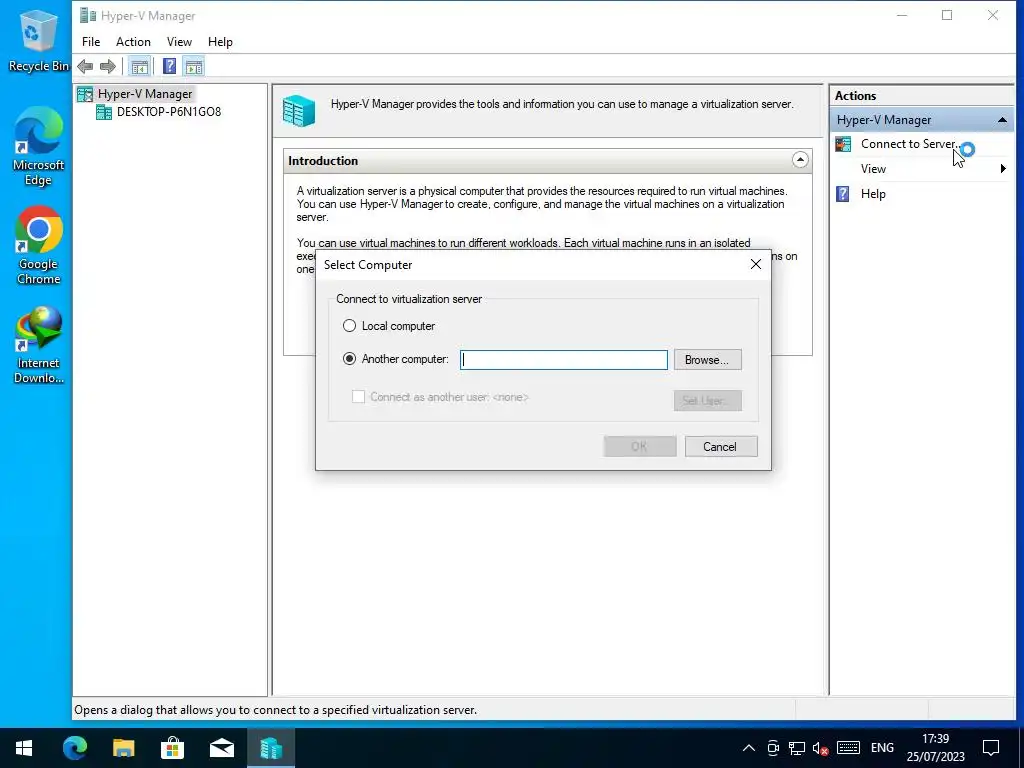Open the Help menu
The image size is (1024, 768).
(220, 42)
